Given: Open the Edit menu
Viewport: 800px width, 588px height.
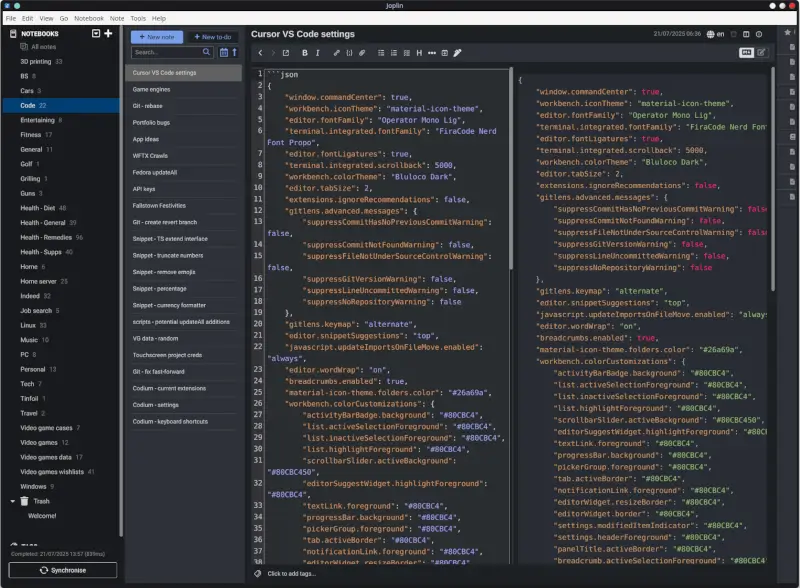Looking at the screenshot, I should point(28,18).
